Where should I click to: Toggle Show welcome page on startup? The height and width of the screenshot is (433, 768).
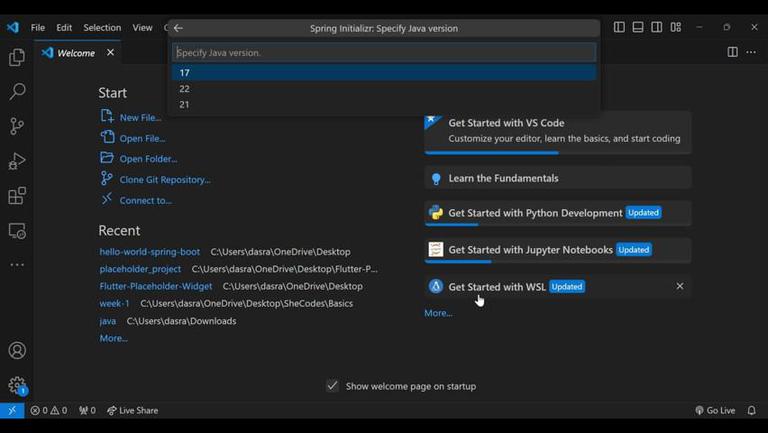click(332, 386)
